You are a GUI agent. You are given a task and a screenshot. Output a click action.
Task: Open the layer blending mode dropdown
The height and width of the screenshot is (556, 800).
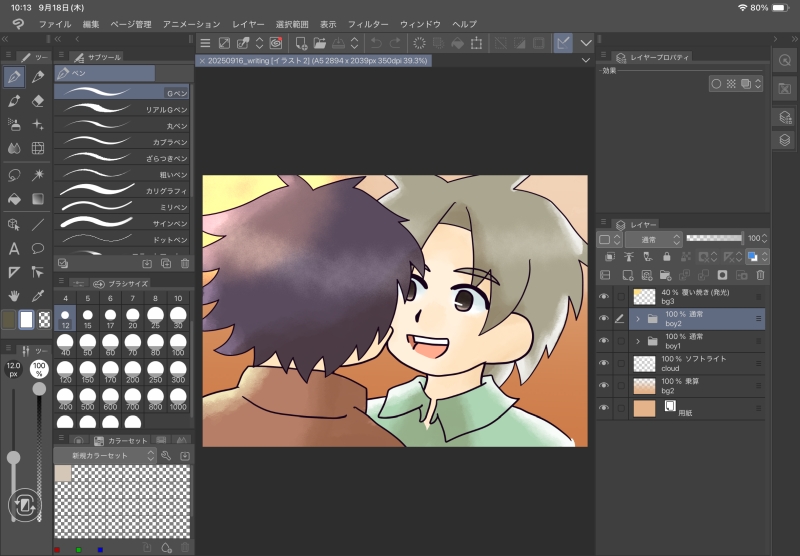click(x=653, y=240)
